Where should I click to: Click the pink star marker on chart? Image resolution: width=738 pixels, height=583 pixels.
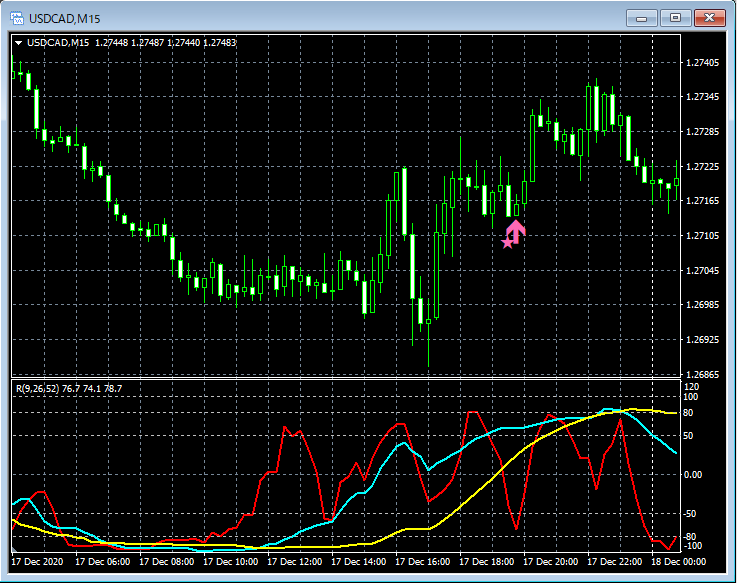coord(508,242)
